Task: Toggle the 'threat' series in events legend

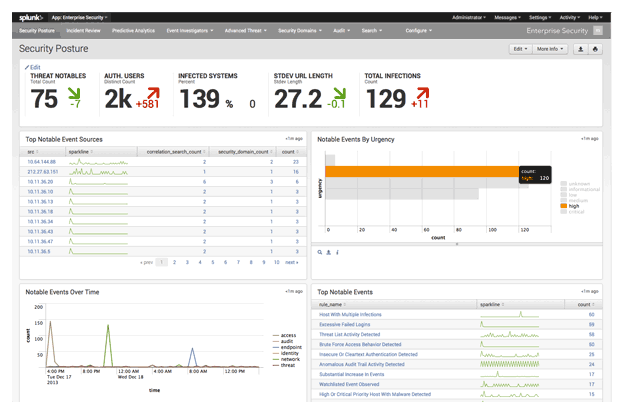Action: click(284, 365)
